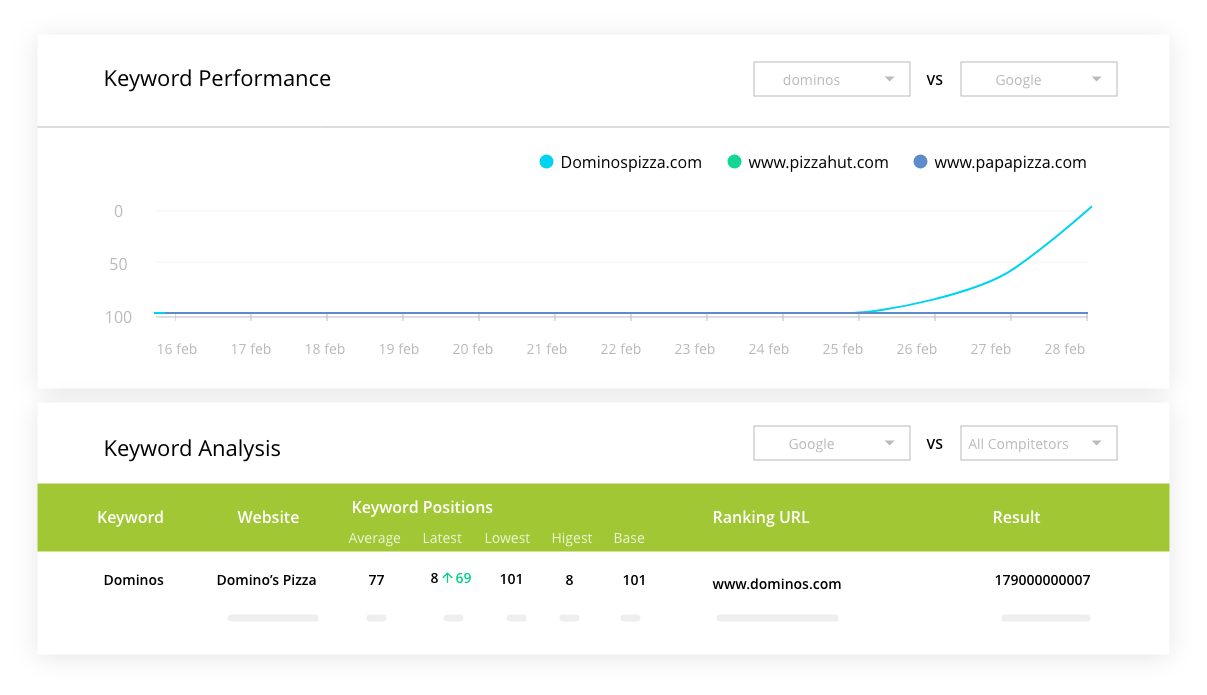Click the Keyword Performance title
This screenshot has height=695, width=1207.
pyautogui.click(x=217, y=79)
